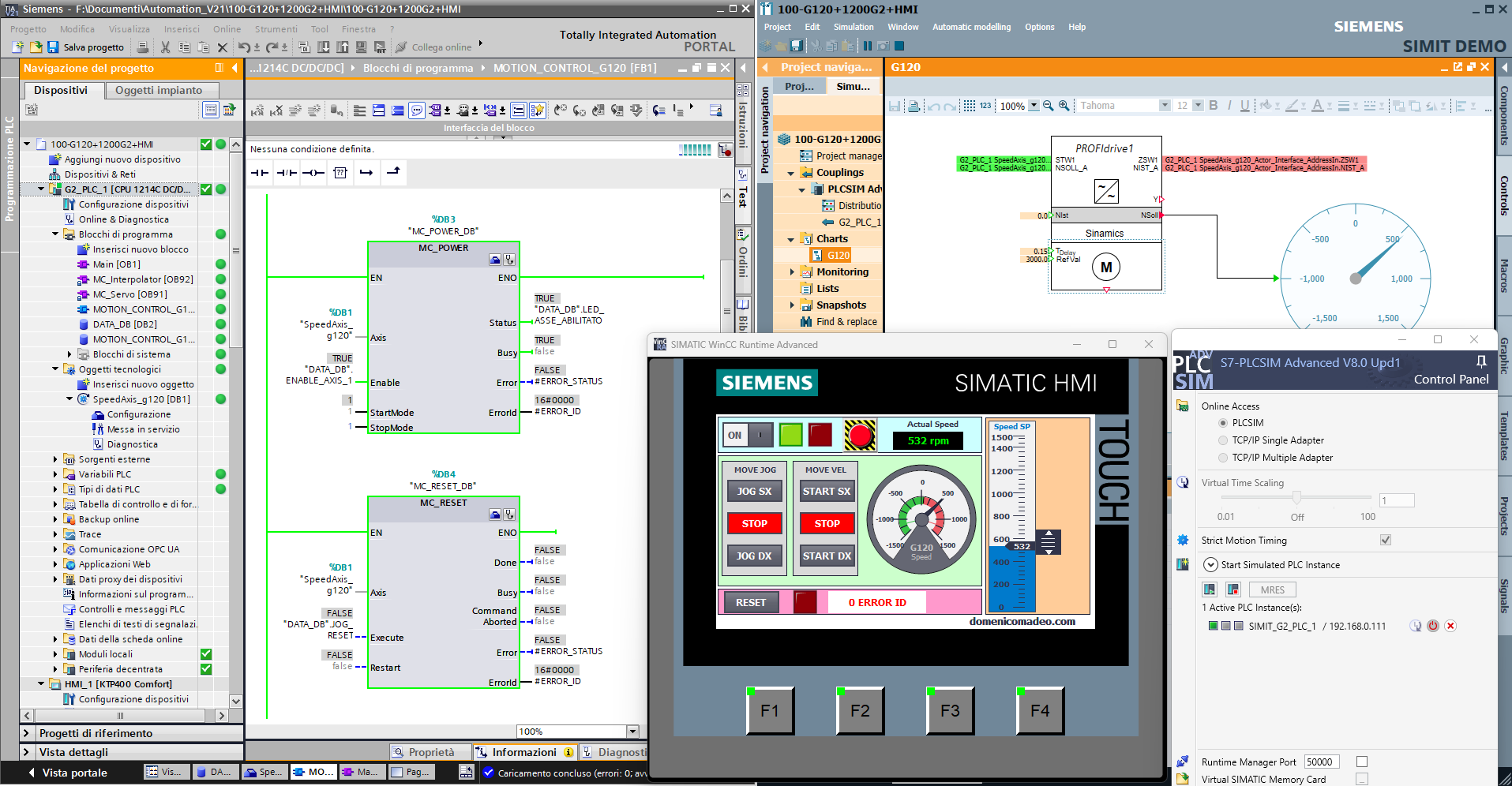Image resolution: width=1512 pixels, height=786 pixels.
Task: Toggle the grid display icon in SIMIT chart toolbar
Action: [970, 106]
